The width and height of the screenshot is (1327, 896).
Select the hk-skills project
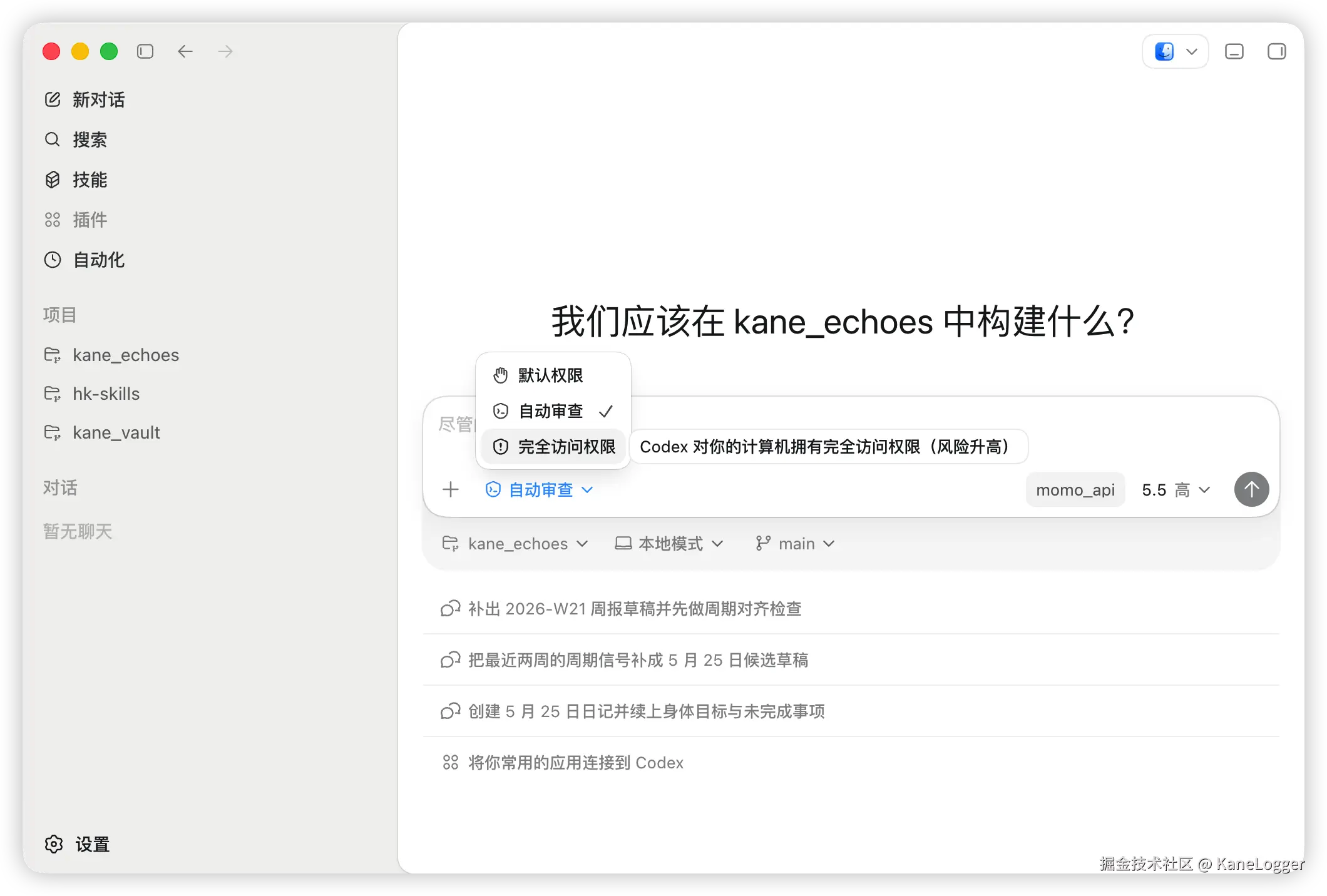pos(92,394)
